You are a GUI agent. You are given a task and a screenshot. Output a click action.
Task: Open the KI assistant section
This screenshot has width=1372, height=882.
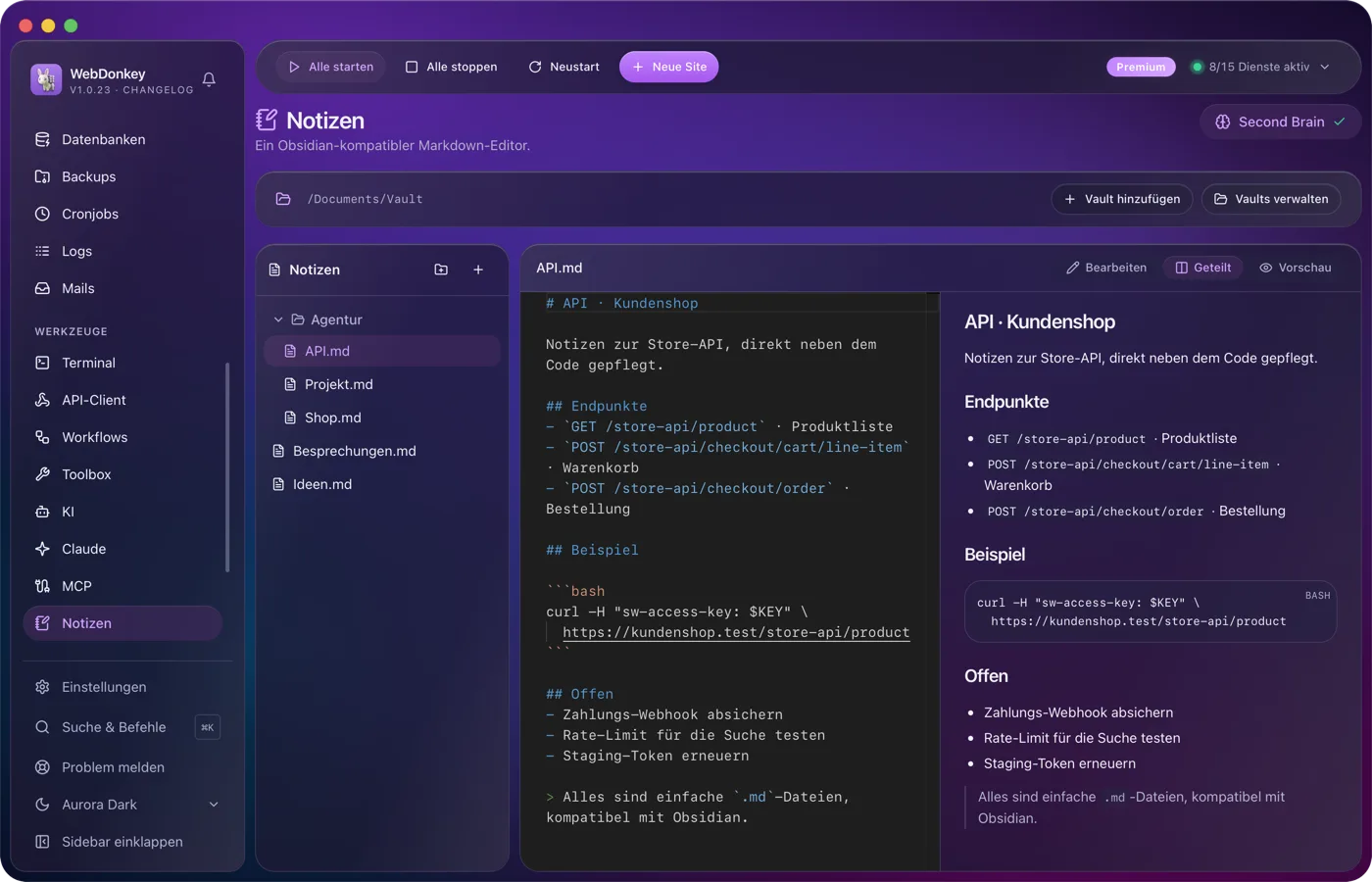pos(123,512)
